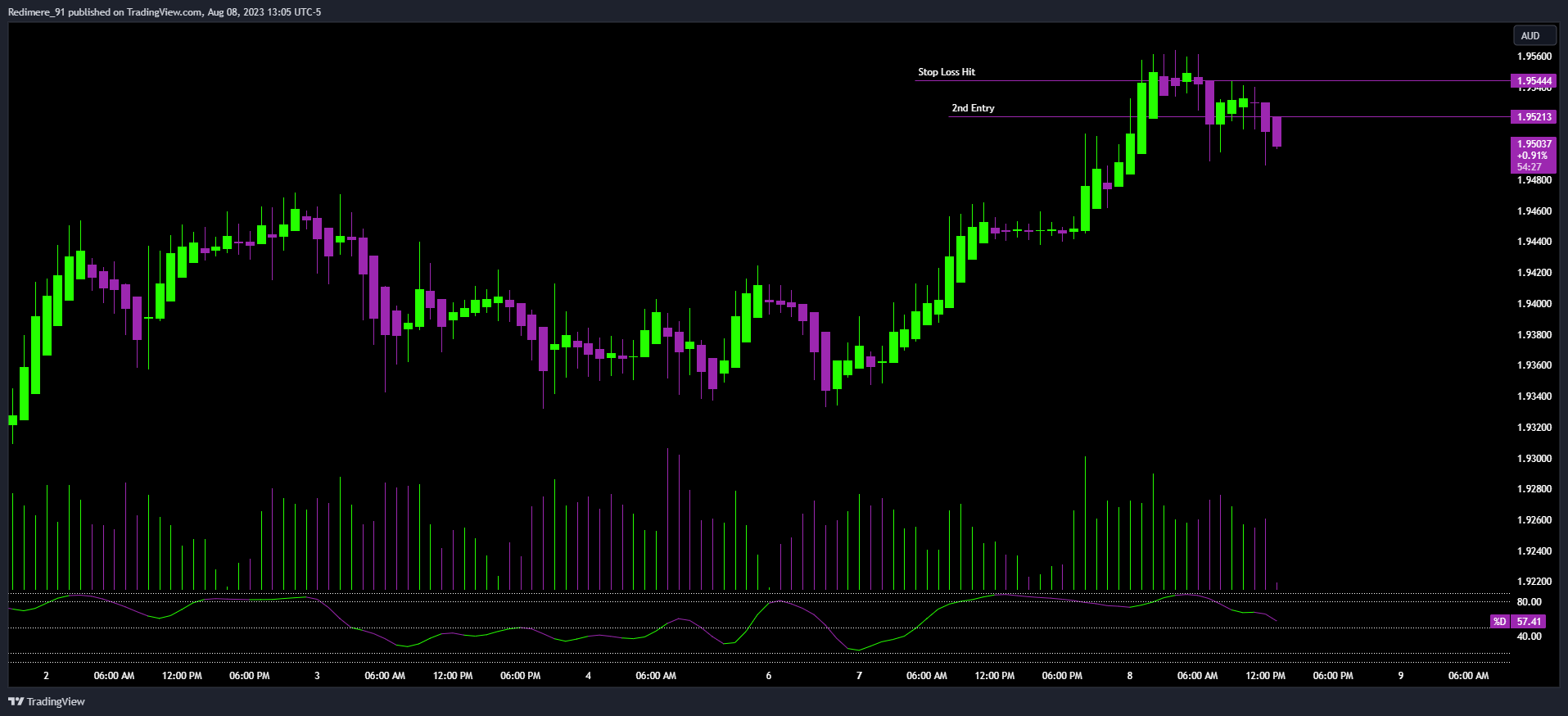
Task: Click the current price tag 1.95037
Action: (1534, 144)
